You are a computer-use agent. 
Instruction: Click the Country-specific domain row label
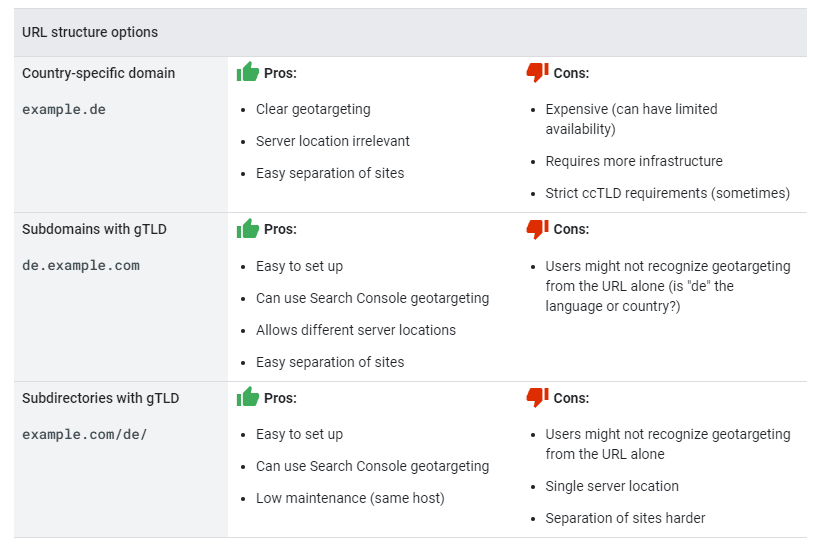(x=99, y=73)
